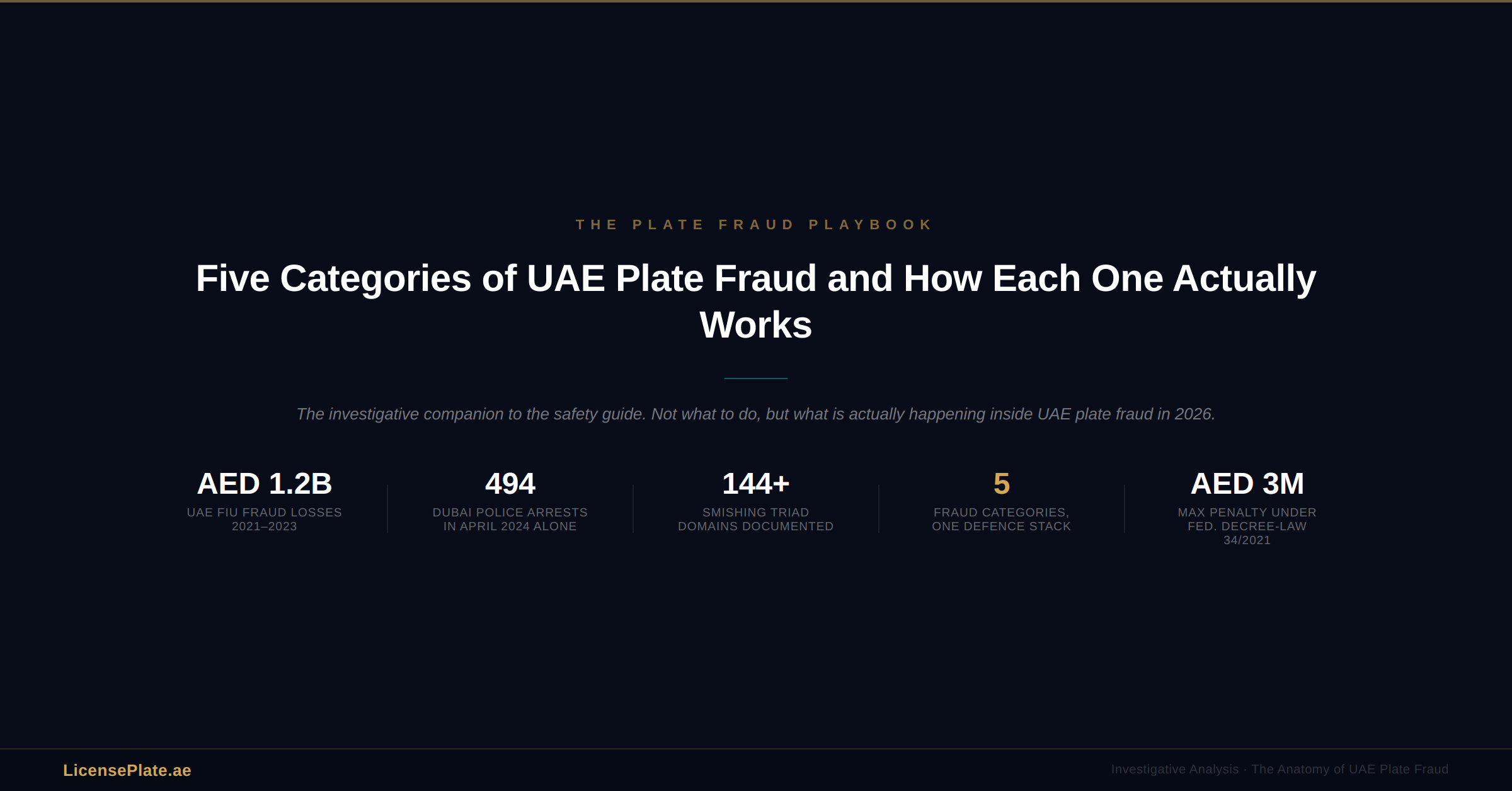This screenshot has width=1512, height=791.
Task: Click the word "Works" in the title
Action: (x=755, y=325)
